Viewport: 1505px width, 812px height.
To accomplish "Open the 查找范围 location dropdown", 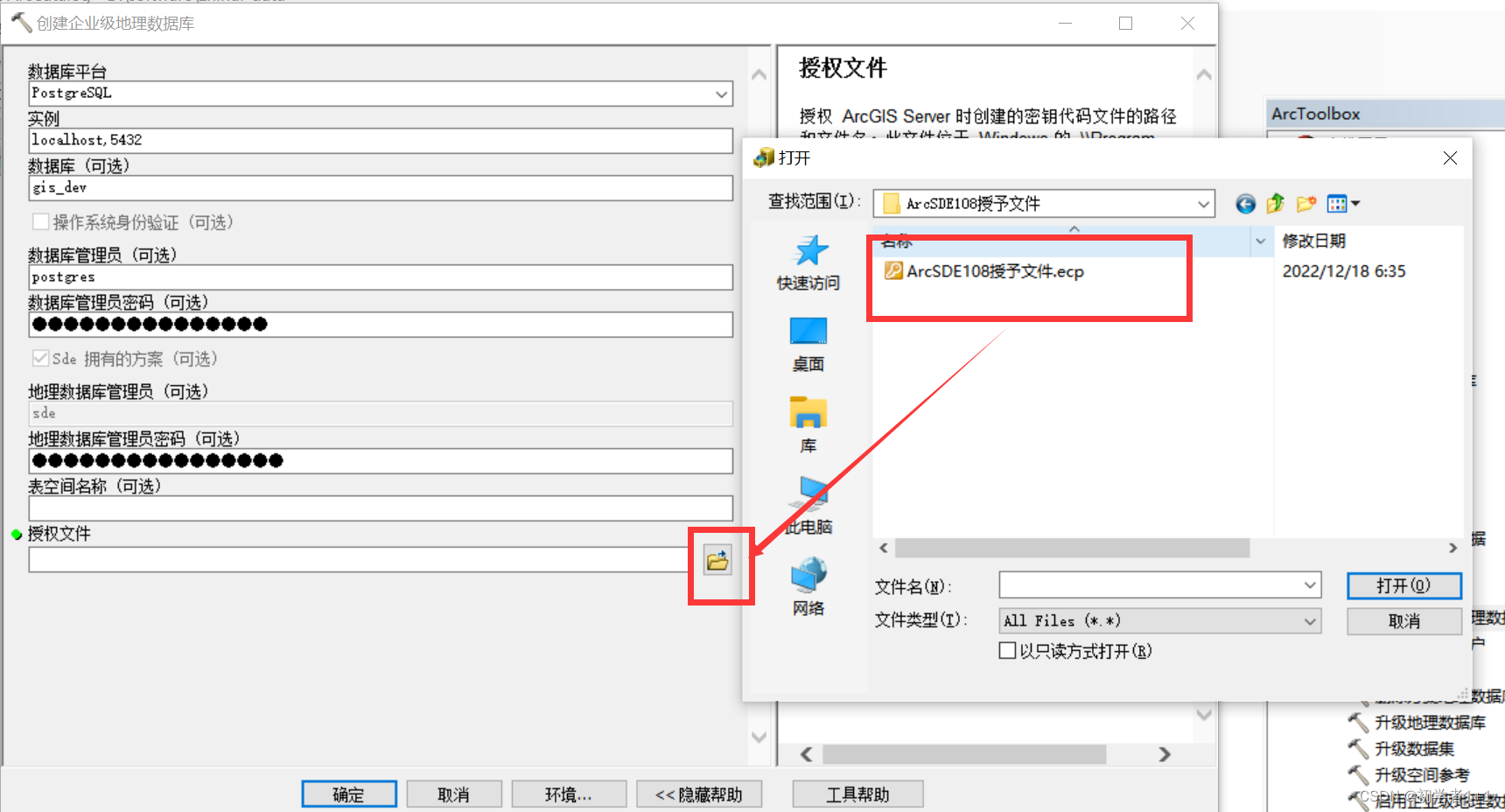I will click(x=1205, y=203).
